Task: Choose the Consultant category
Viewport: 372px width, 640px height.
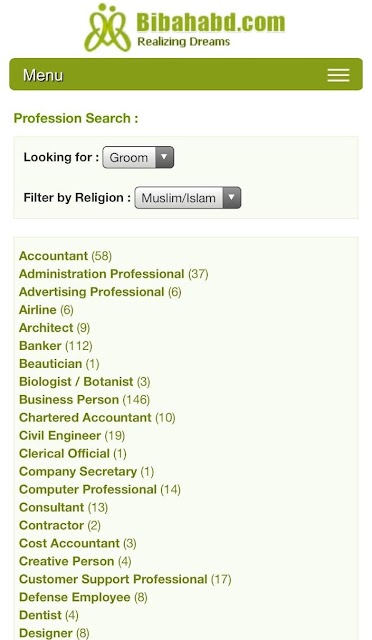Action: (51, 507)
